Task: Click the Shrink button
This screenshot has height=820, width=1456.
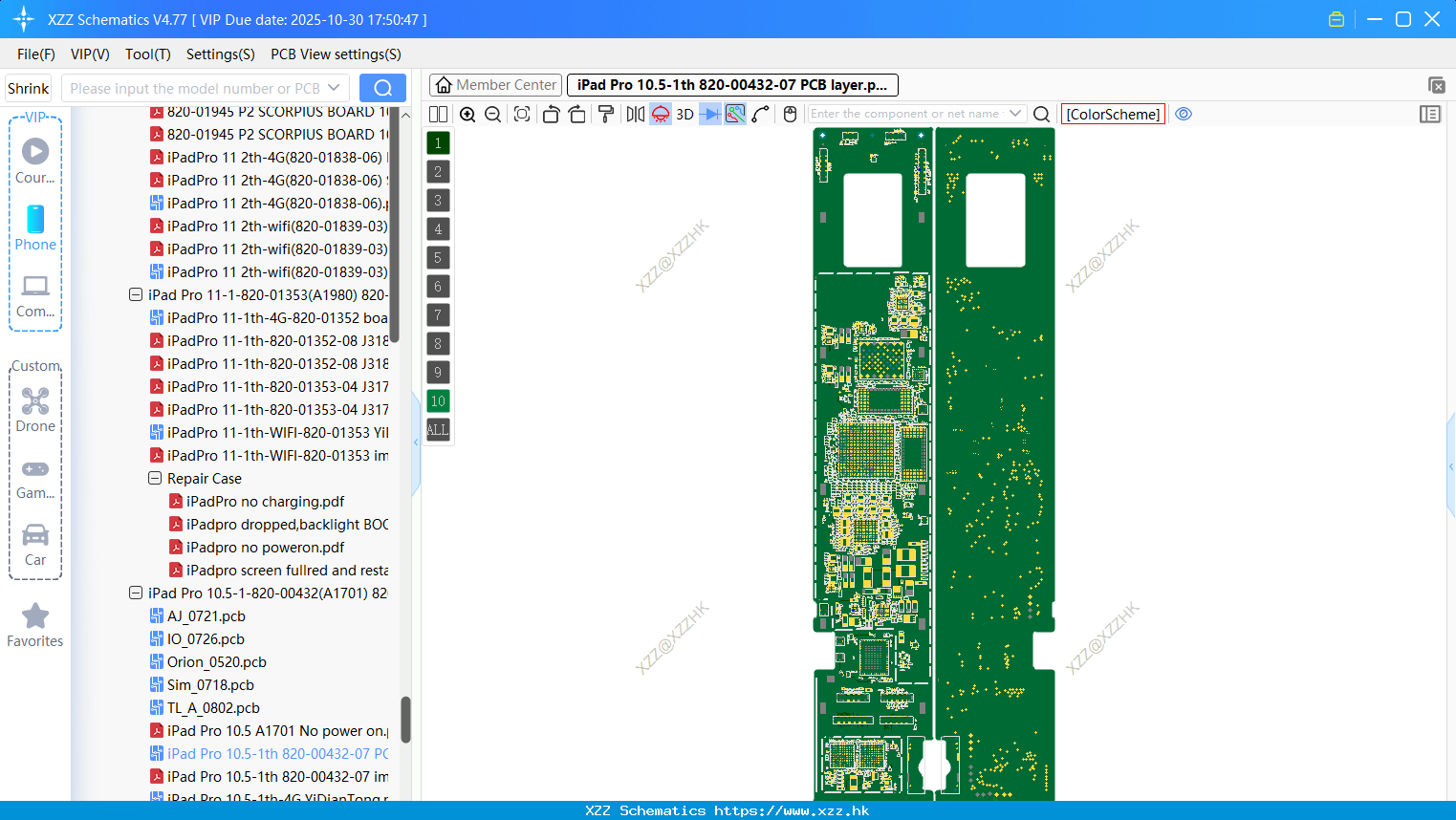Action: (28, 88)
